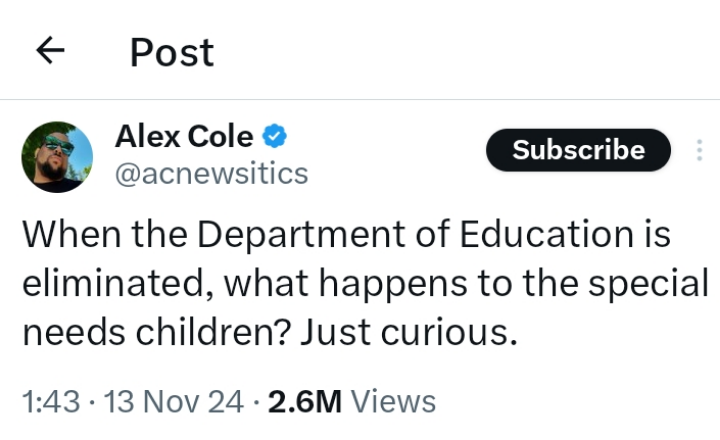The image size is (720, 440).
Task: Click the 13 Nov 24 date
Action: coord(174,401)
